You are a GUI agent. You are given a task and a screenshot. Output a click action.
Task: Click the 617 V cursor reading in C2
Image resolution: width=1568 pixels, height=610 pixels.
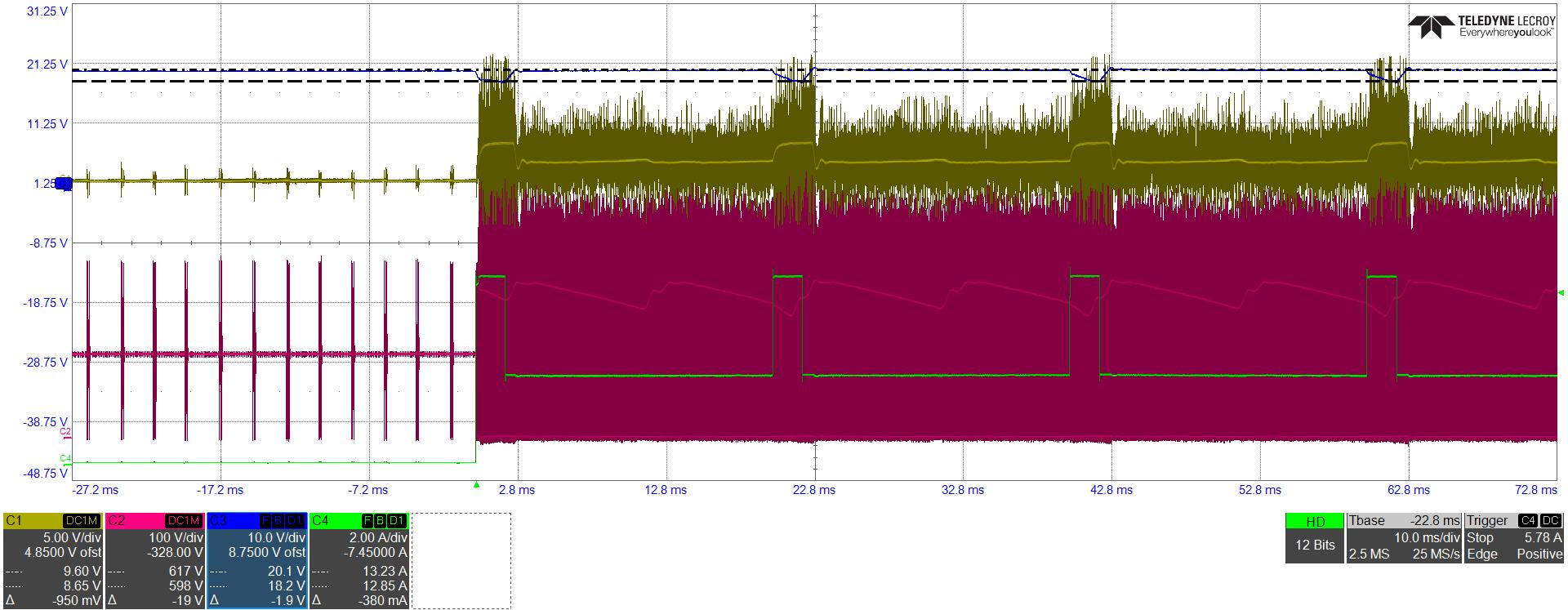tap(188, 571)
